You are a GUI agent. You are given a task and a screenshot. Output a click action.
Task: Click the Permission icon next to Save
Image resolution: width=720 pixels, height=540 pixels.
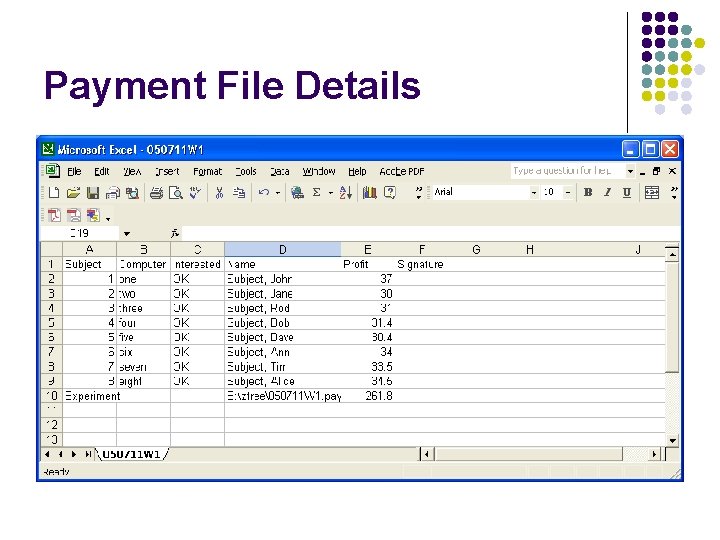pyautogui.click(x=112, y=193)
